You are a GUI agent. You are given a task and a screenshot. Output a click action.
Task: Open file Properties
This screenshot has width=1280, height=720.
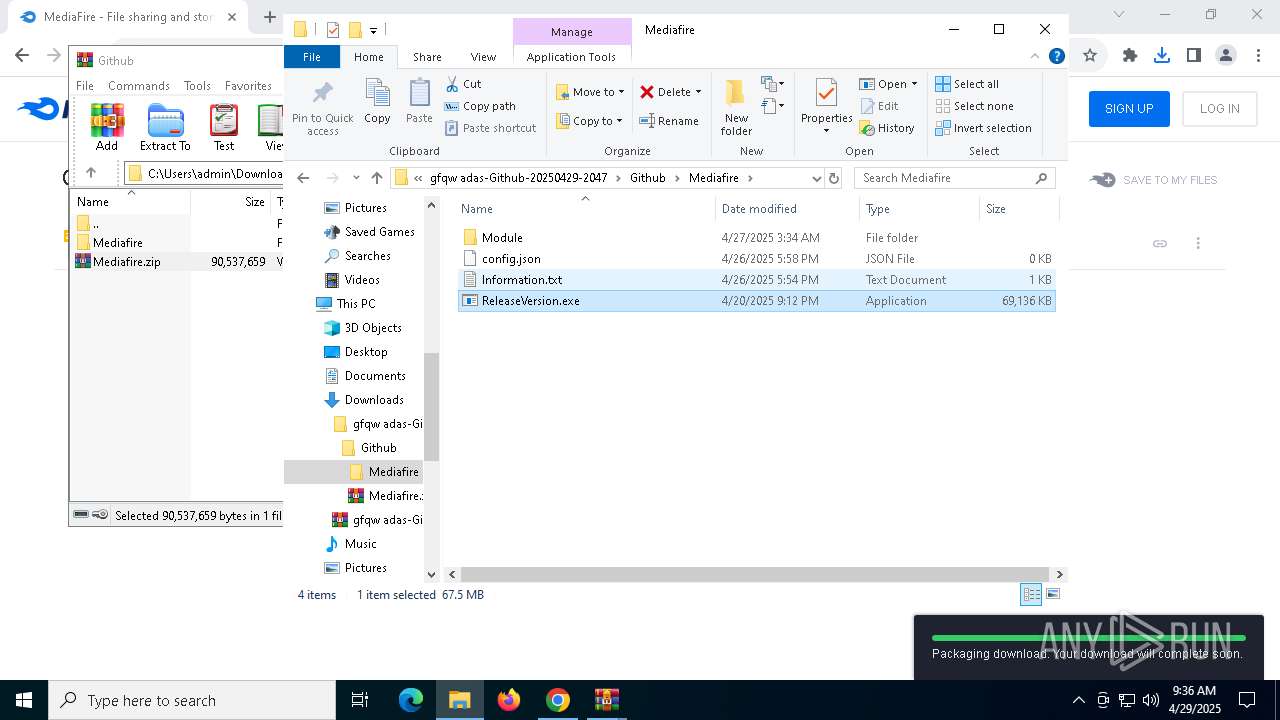pyautogui.click(x=826, y=107)
